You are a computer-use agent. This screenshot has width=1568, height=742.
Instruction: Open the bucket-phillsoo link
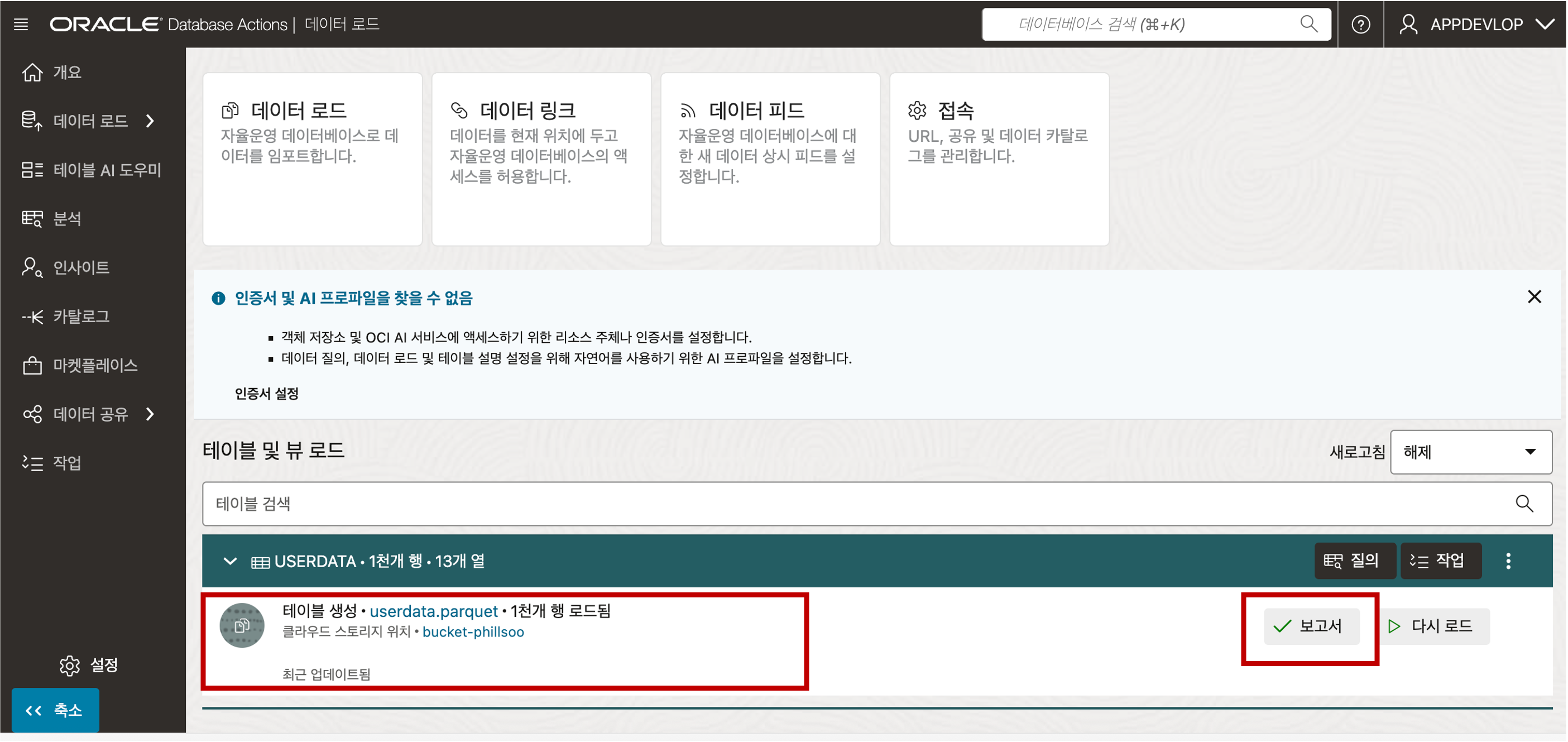pyautogui.click(x=473, y=633)
